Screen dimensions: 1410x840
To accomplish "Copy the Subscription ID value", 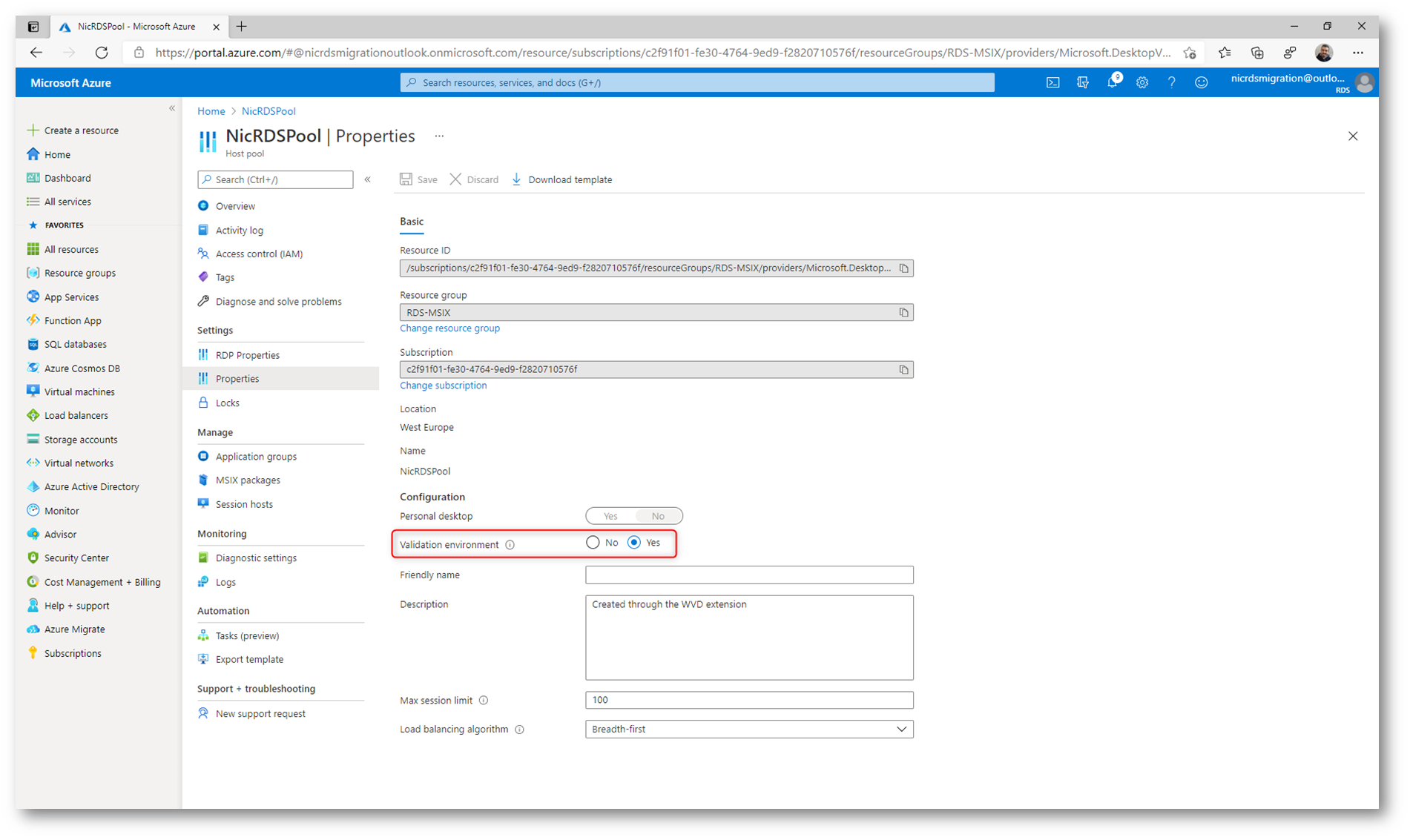I will [x=903, y=370].
